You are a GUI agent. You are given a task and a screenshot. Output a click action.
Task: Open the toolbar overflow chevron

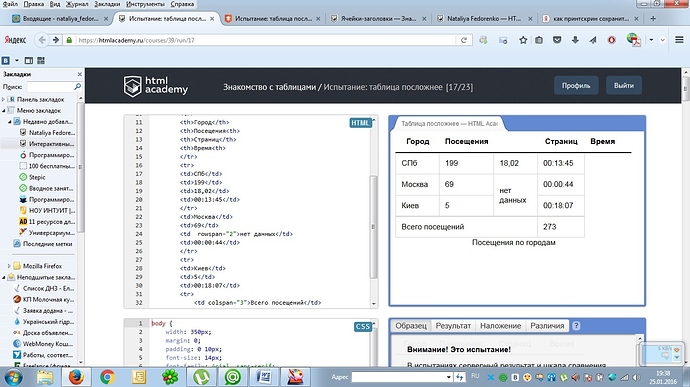(663, 40)
